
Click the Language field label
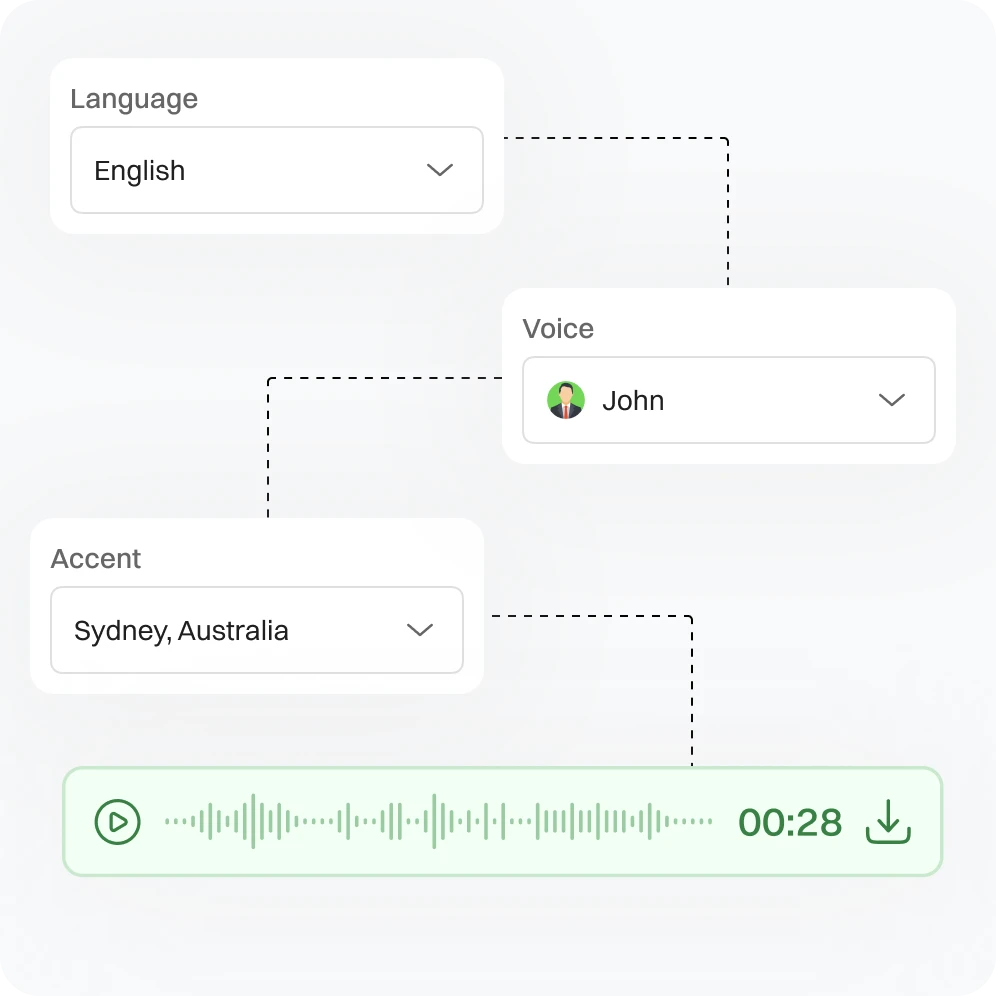[x=134, y=99]
